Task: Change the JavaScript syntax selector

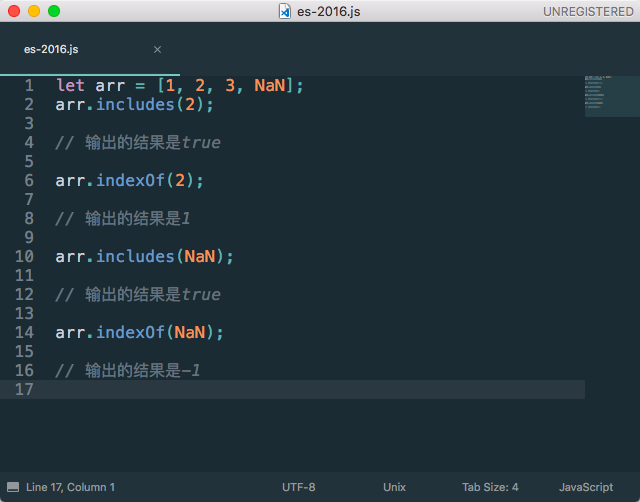Action: (586, 487)
